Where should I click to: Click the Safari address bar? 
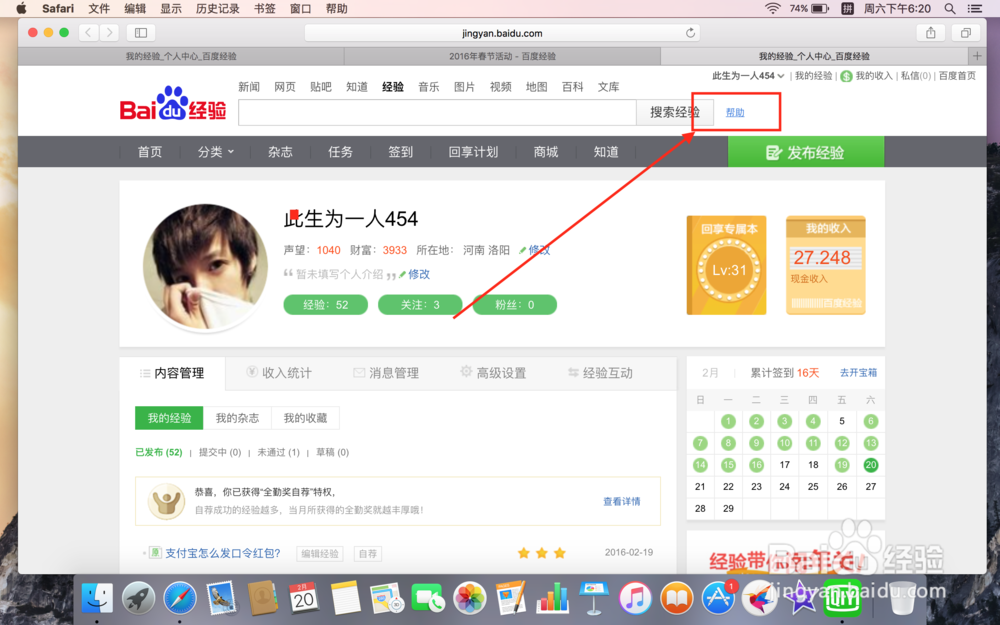point(498,32)
